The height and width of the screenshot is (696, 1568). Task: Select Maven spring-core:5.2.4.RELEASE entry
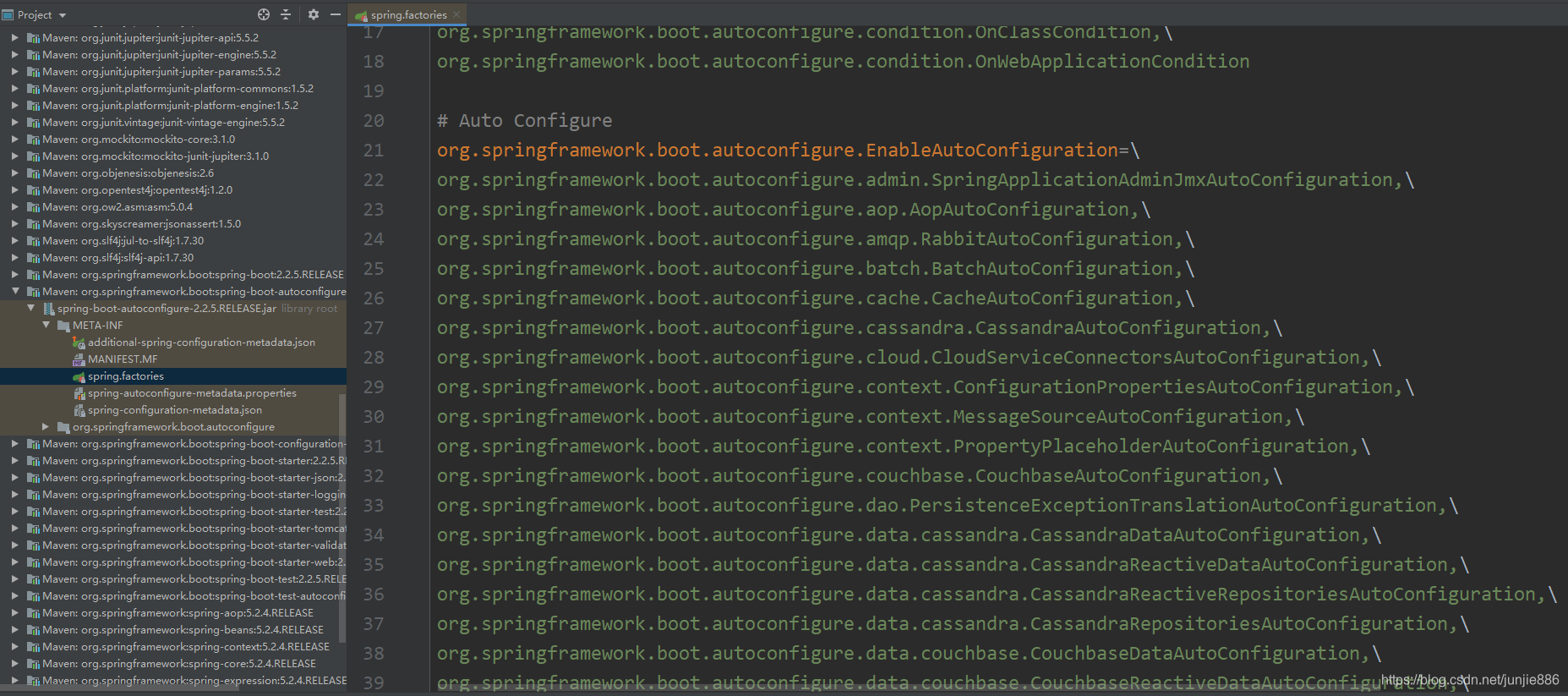pos(179,664)
